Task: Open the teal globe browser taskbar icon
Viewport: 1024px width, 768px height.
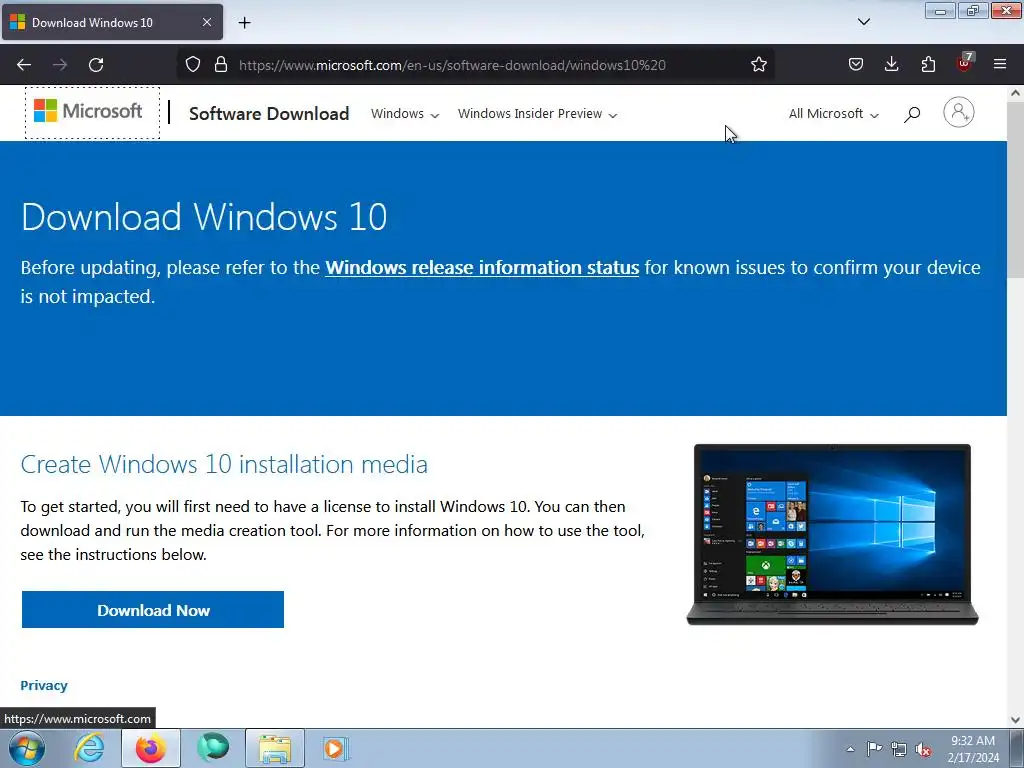Action: pos(213,748)
